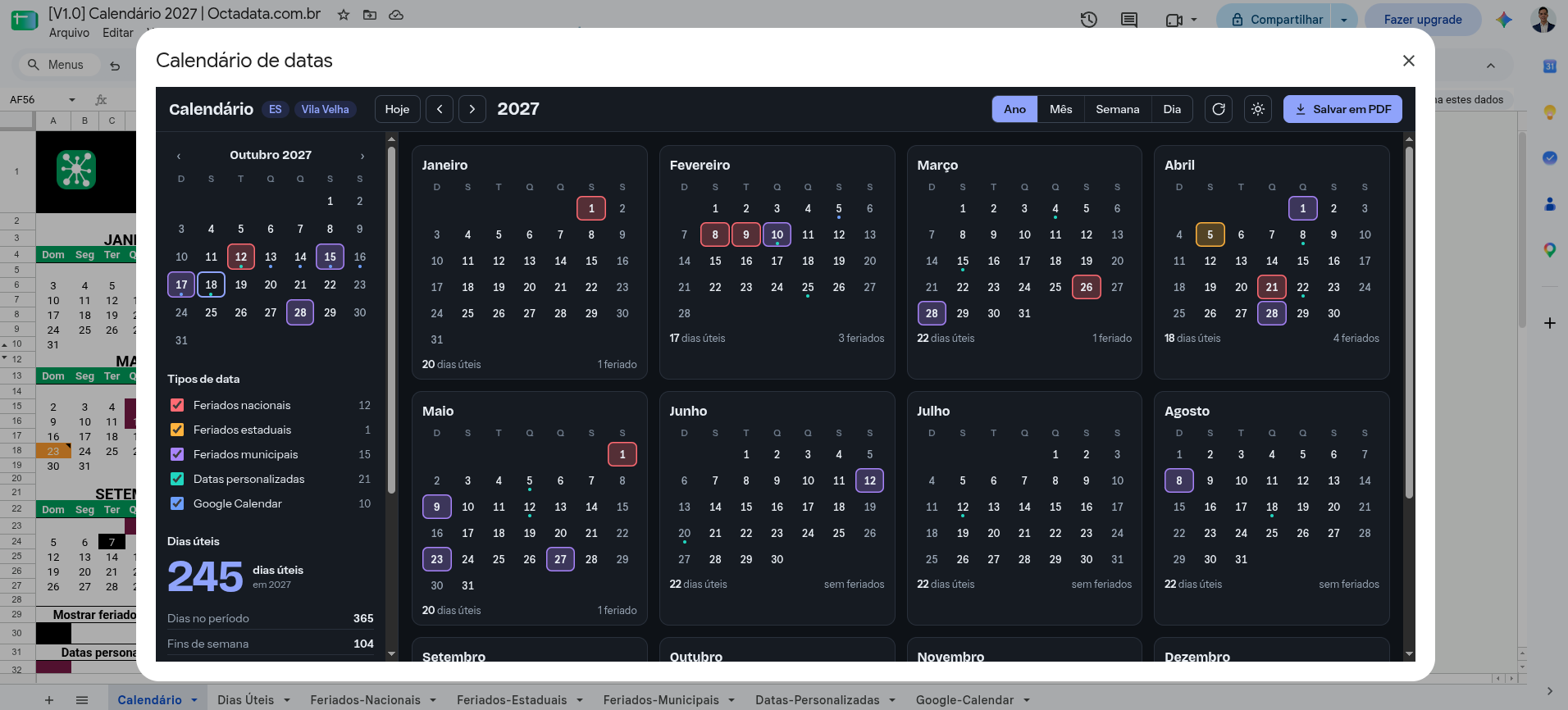
Task: Switch to Semana view
Action: pyautogui.click(x=1118, y=109)
